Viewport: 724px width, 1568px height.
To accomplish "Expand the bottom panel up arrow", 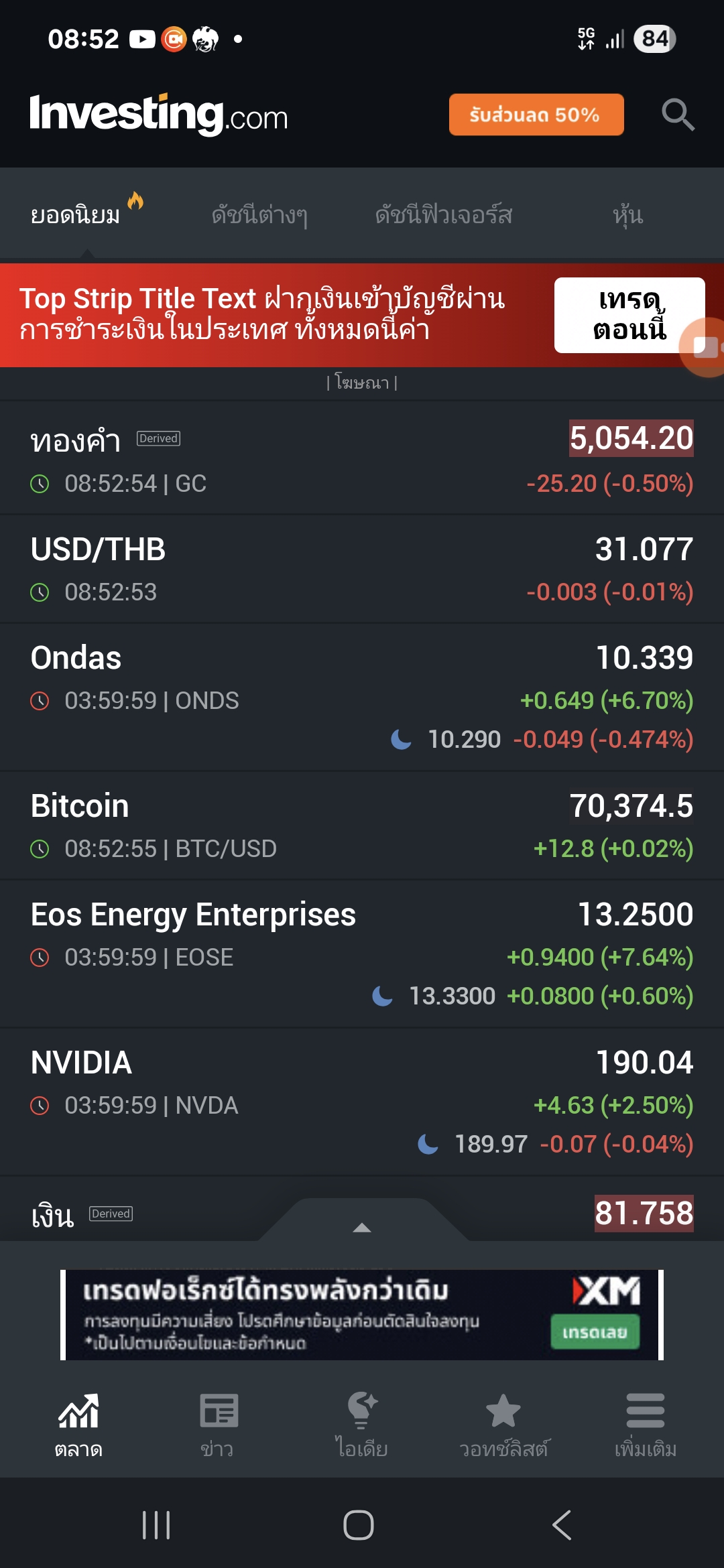I will [x=362, y=1227].
